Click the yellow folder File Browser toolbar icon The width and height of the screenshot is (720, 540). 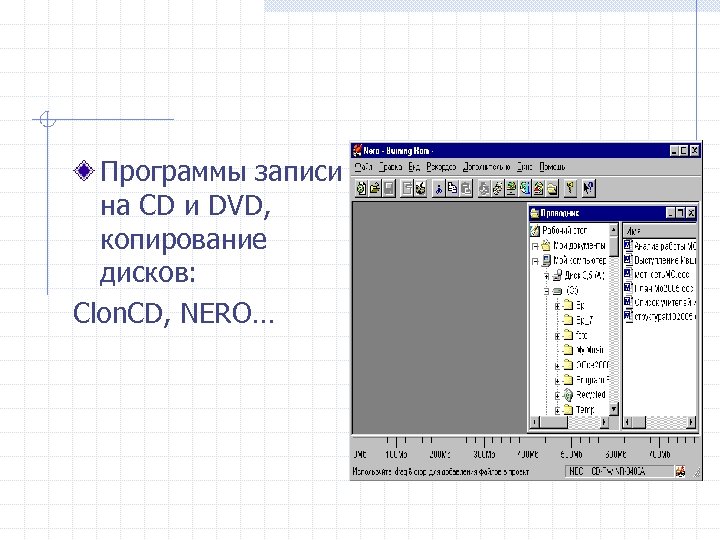pyautogui.click(x=552, y=188)
